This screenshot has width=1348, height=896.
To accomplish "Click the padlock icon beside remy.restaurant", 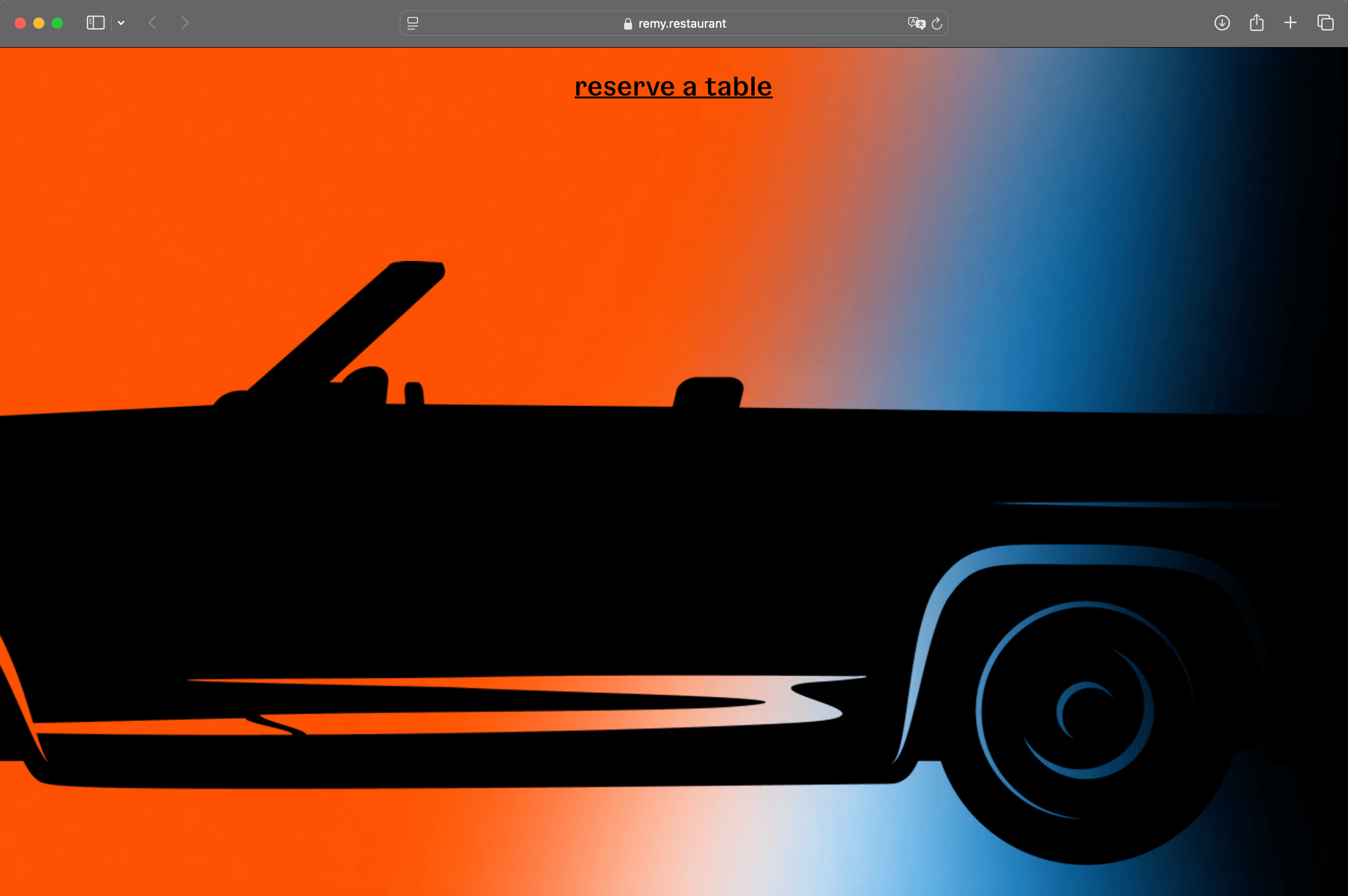I will click(x=627, y=24).
